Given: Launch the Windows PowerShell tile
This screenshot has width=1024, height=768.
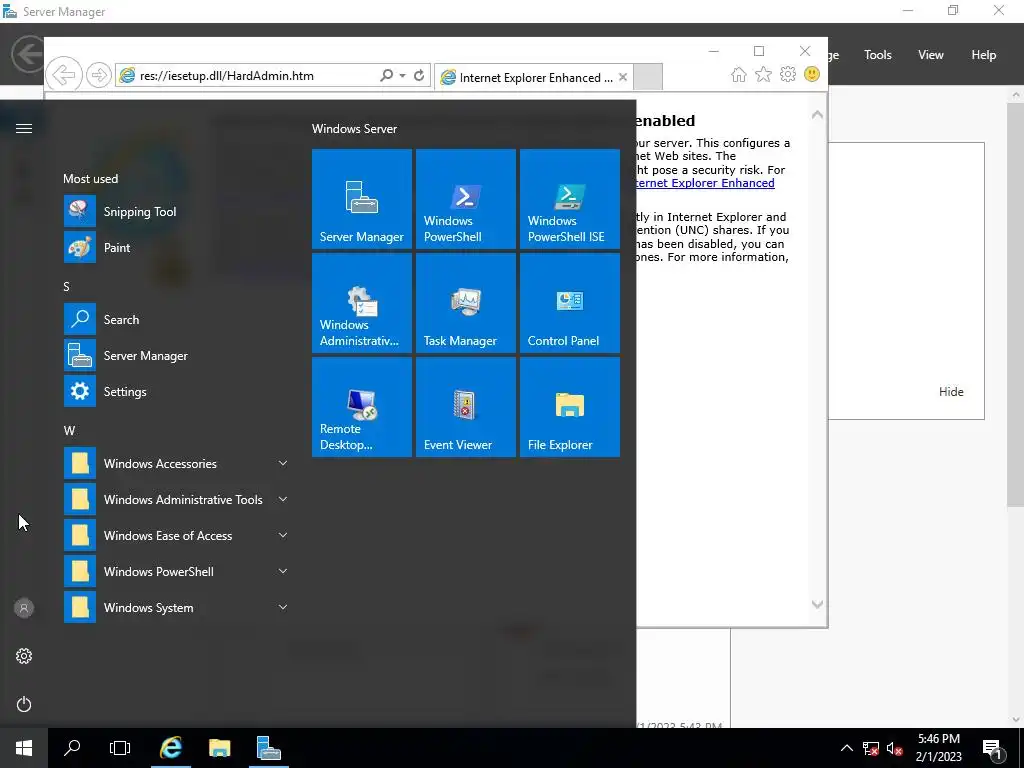Looking at the screenshot, I should point(466,199).
